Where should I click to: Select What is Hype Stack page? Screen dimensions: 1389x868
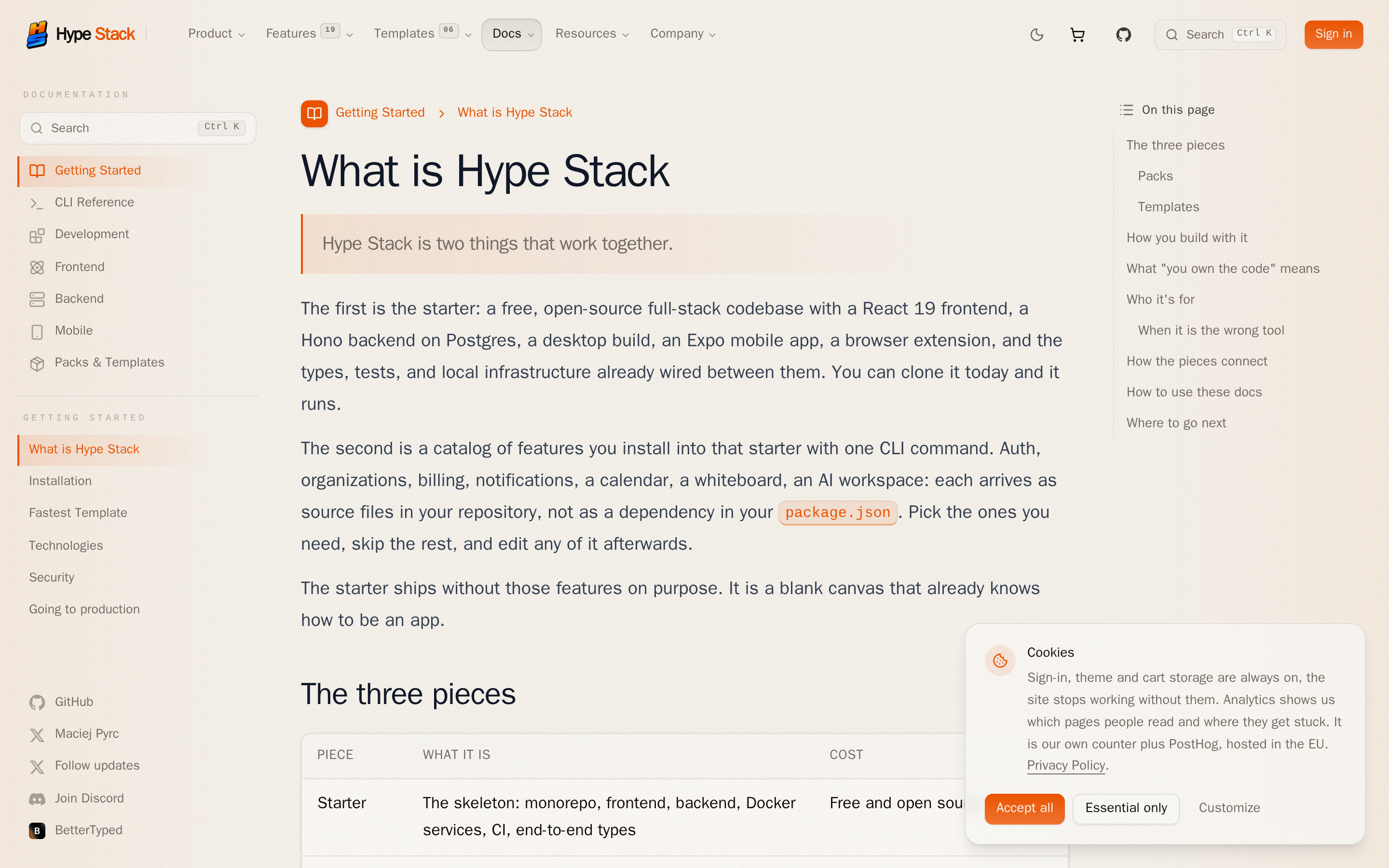pos(138,449)
